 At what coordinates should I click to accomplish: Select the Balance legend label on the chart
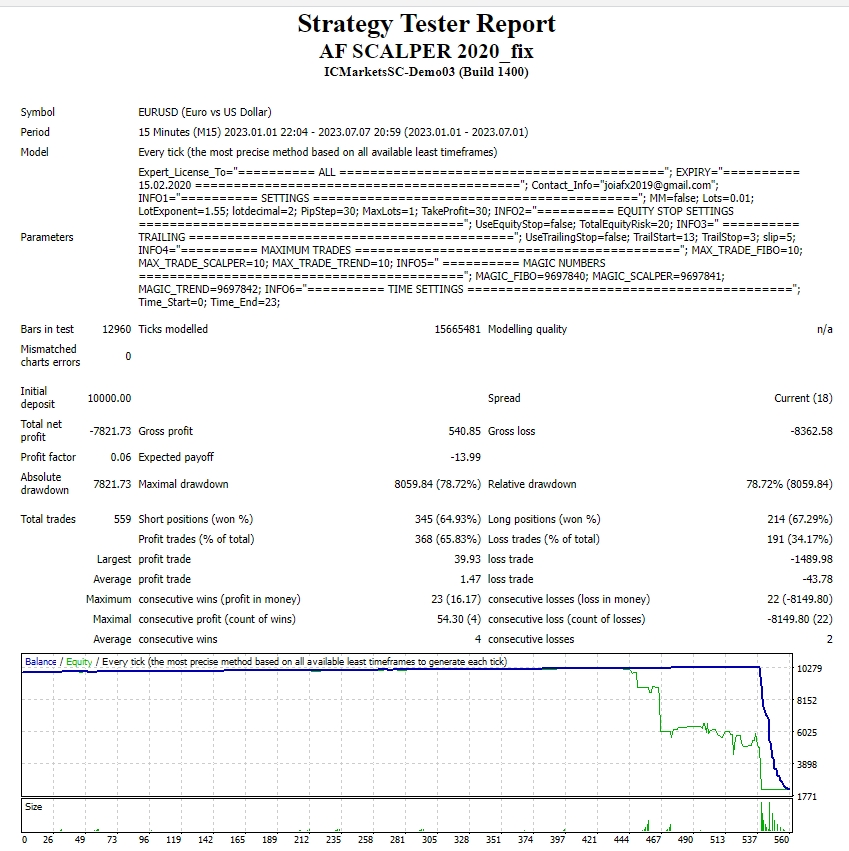41,662
